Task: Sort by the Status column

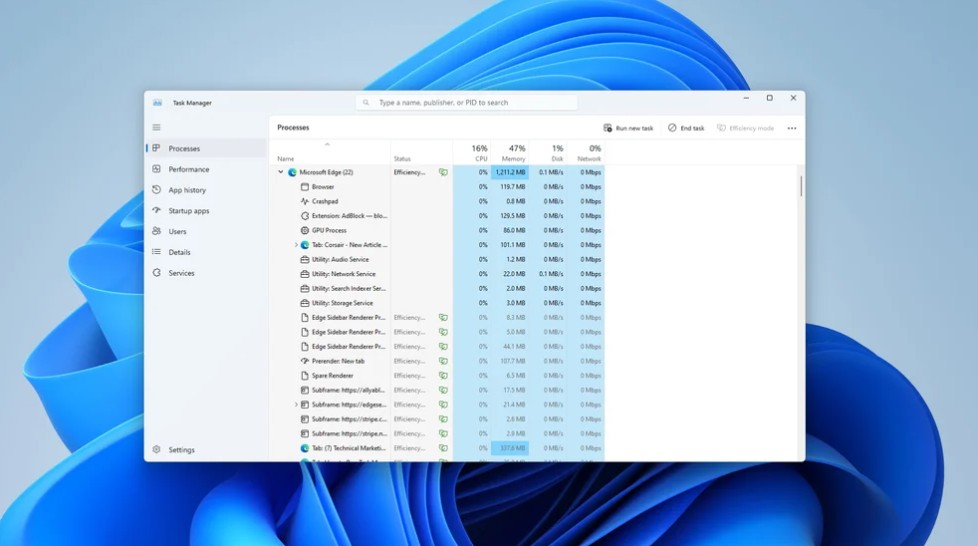Action: [402, 159]
